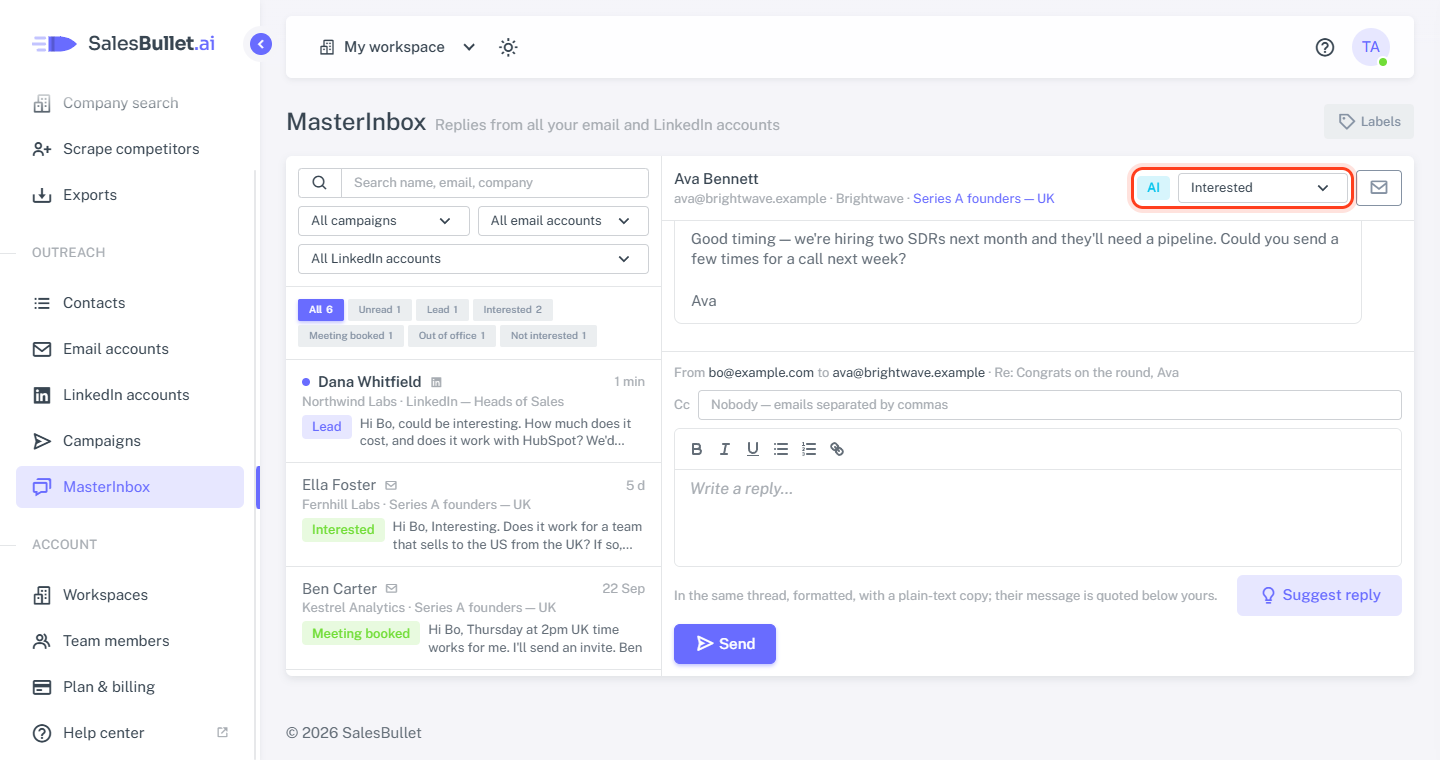Apply underline formatting in reply editor
Viewport: 1440px width, 760px height.
coord(753,449)
